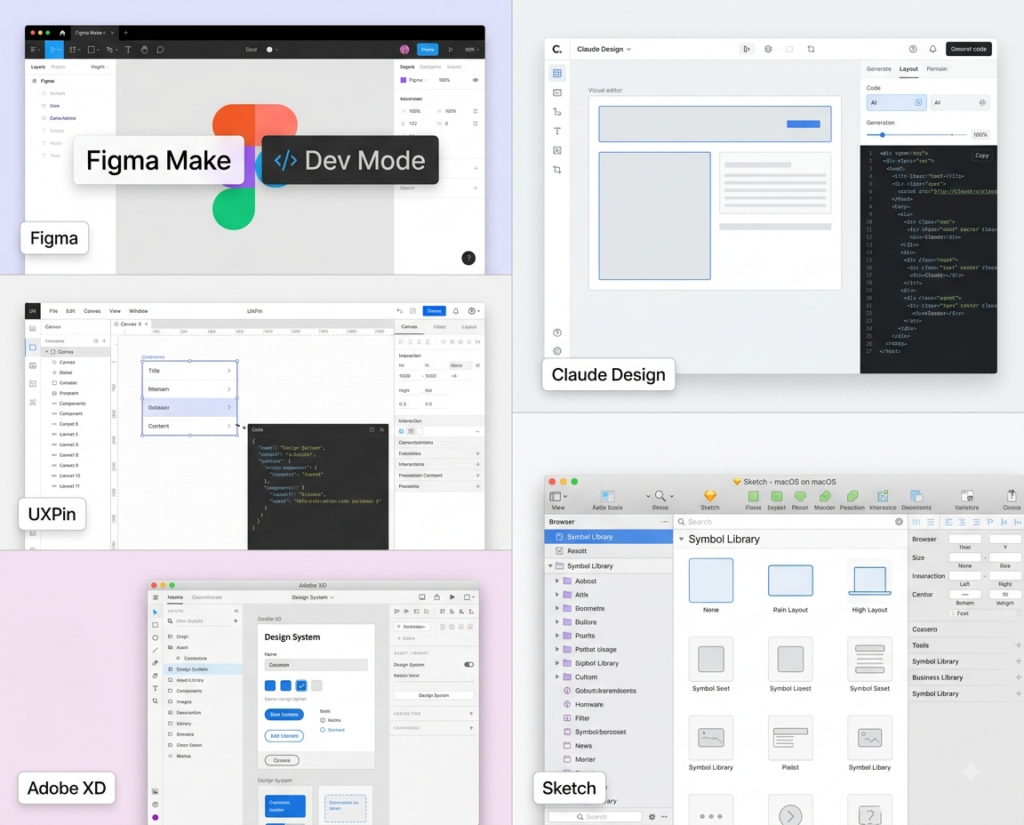Open the Window menu in UXPin
This screenshot has height=825, width=1024.
[138, 311]
